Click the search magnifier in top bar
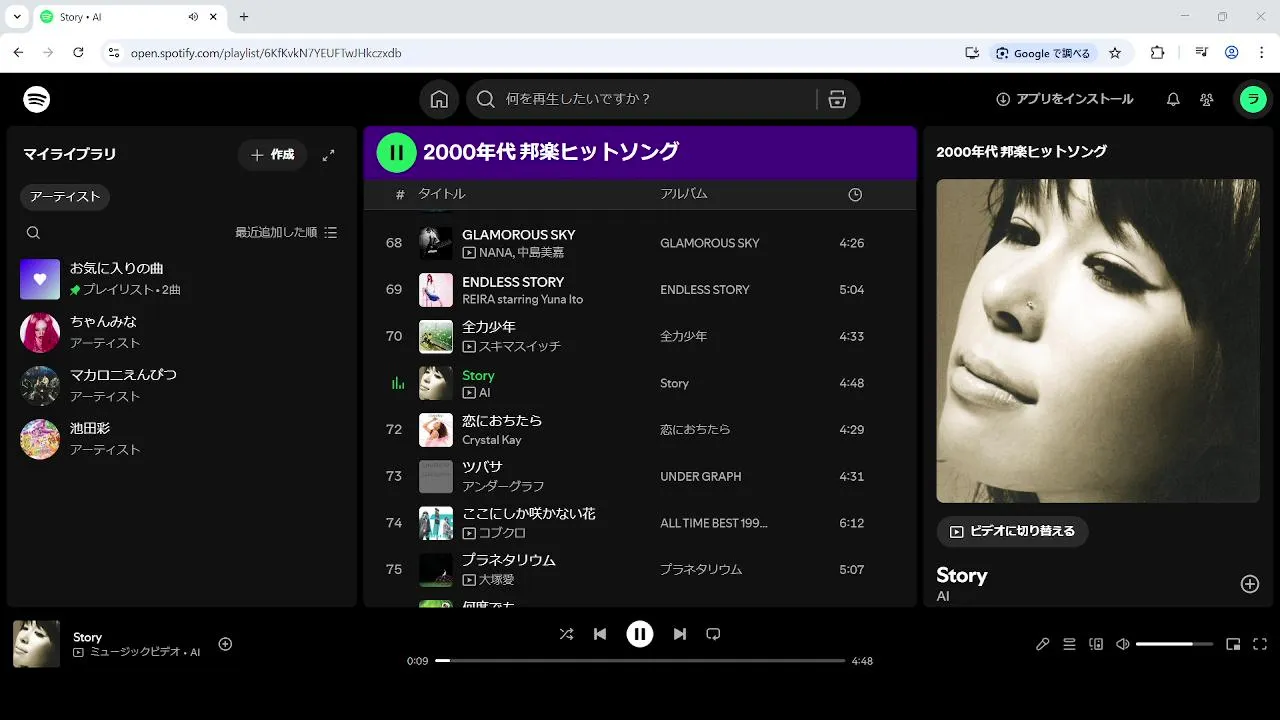The height and width of the screenshot is (720, 1280). point(486,99)
